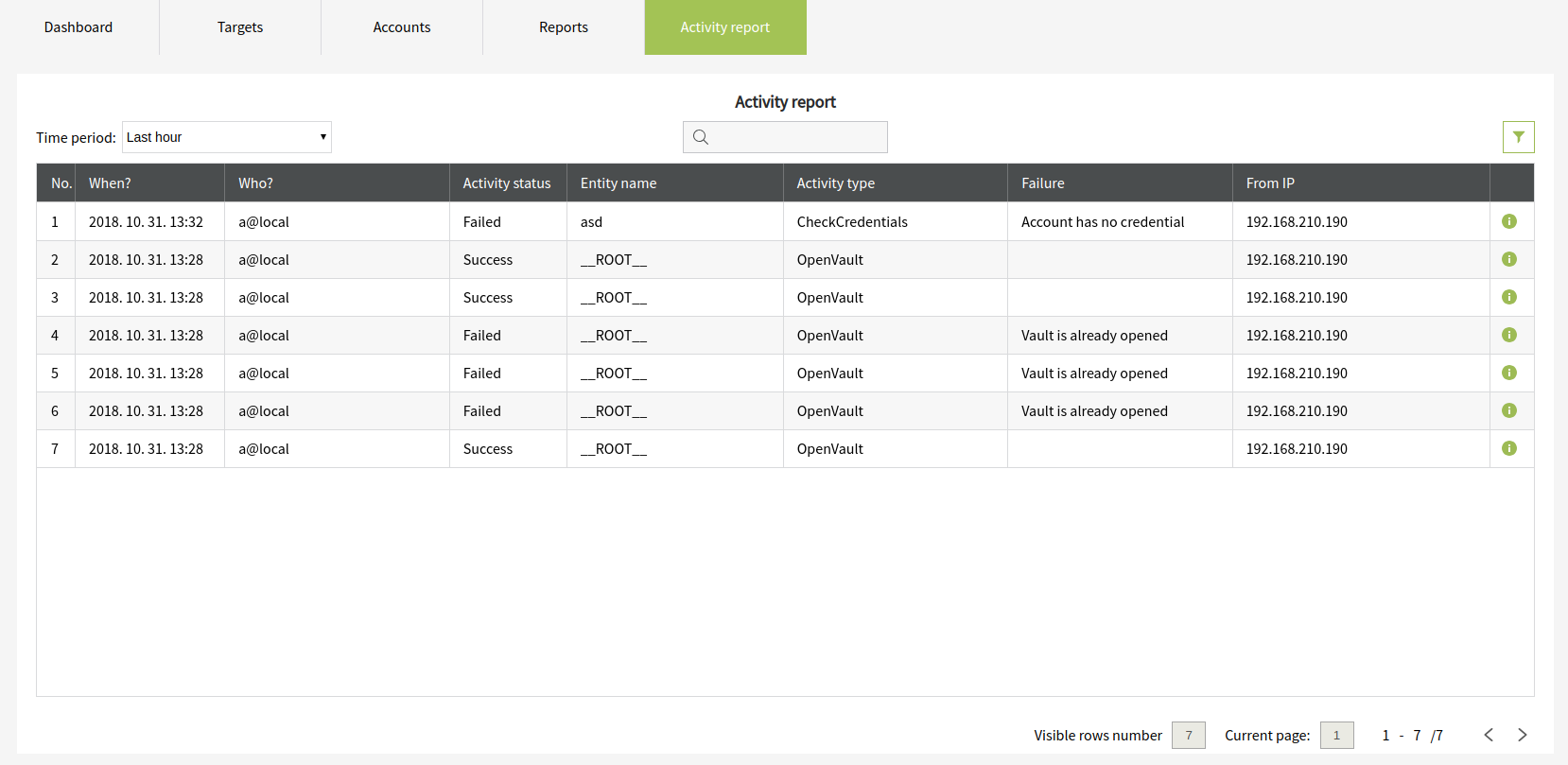Show details icon for row 2
The image size is (1568, 765).
click(1509, 259)
